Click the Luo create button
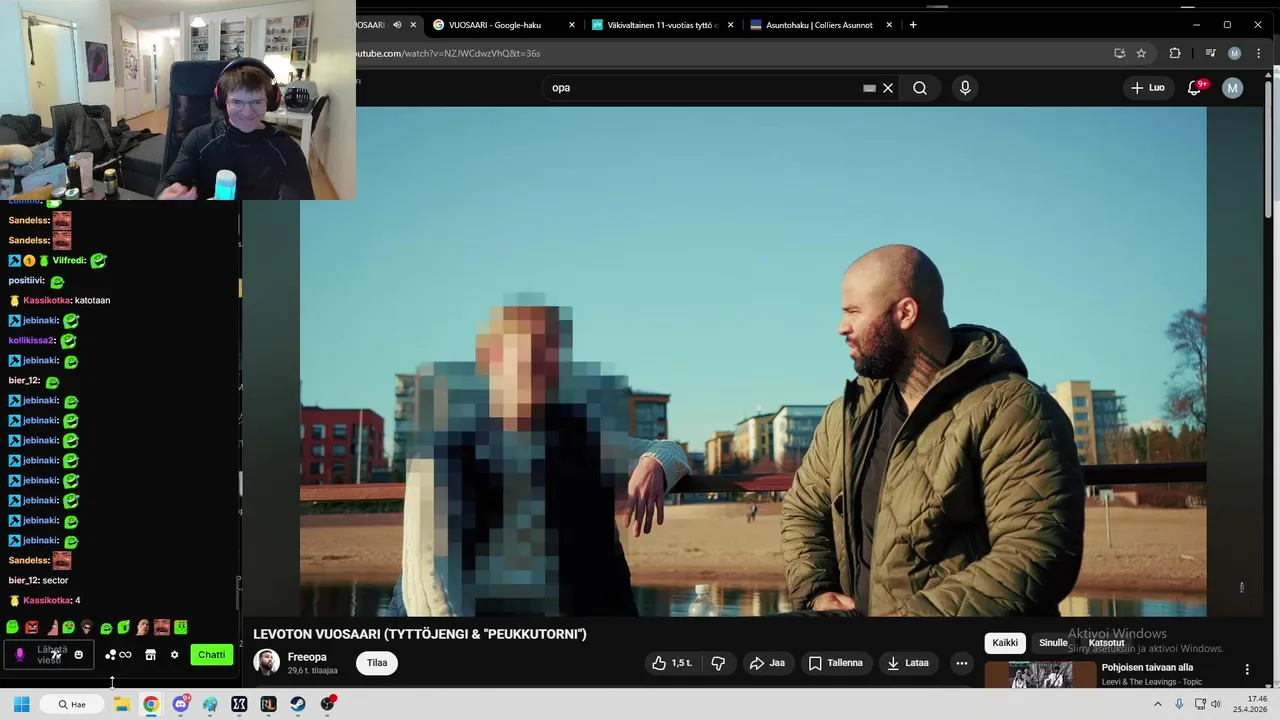This screenshot has width=1280, height=720. point(1147,88)
